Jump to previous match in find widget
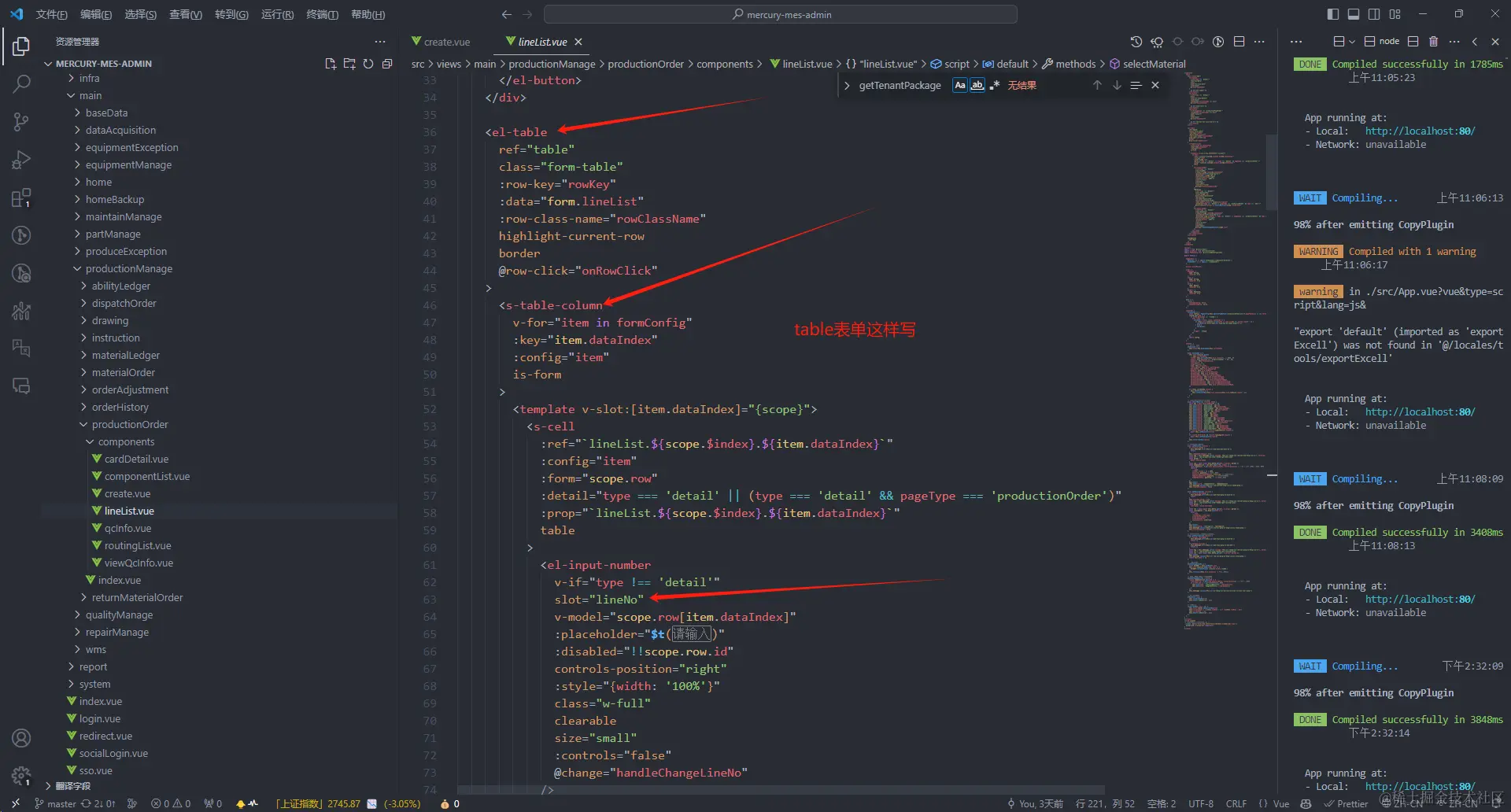1511x812 pixels. tap(1097, 85)
